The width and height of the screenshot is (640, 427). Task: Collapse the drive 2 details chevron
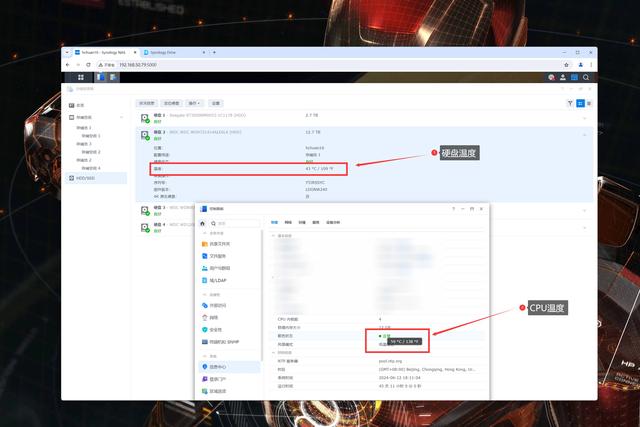click(x=584, y=135)
